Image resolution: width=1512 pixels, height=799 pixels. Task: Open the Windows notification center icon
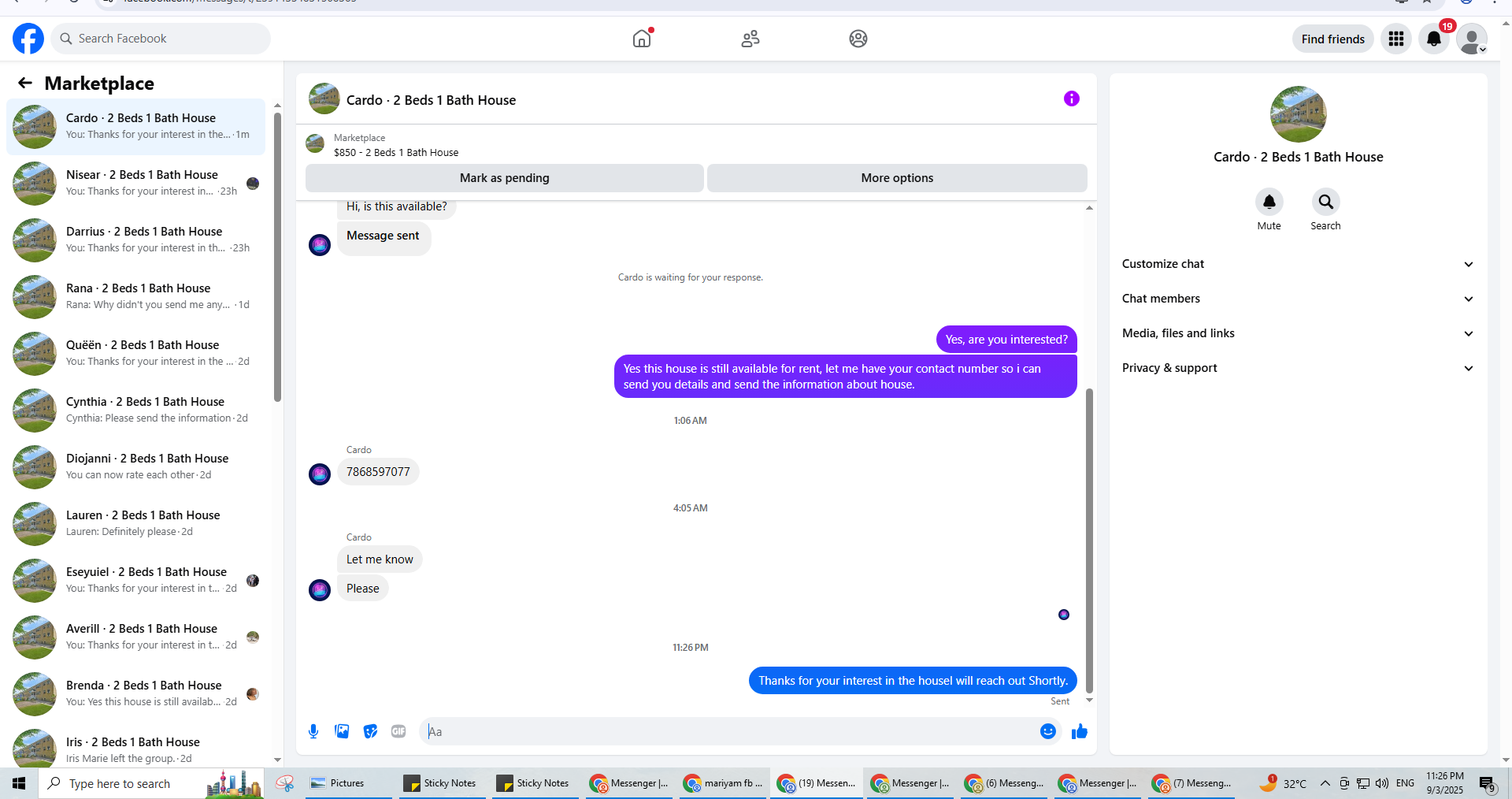[1487, 783]
